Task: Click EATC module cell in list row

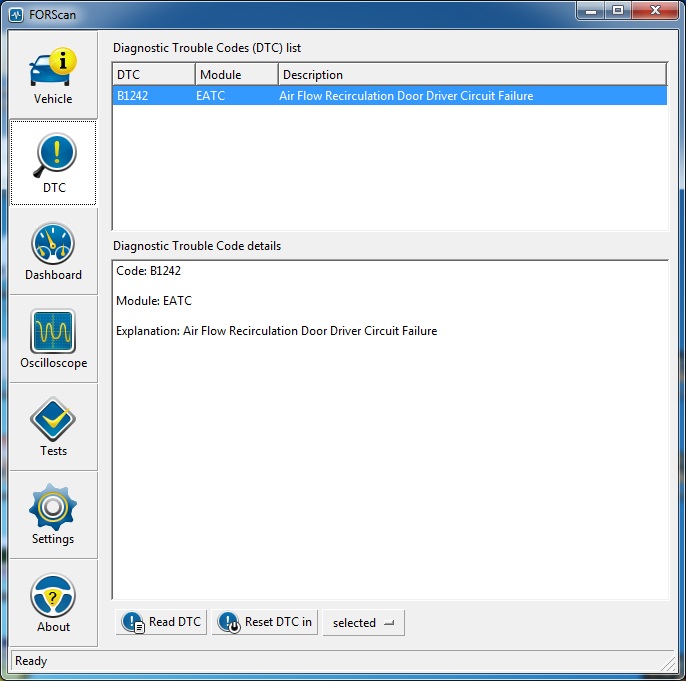Action: click(x=210, y=96)
